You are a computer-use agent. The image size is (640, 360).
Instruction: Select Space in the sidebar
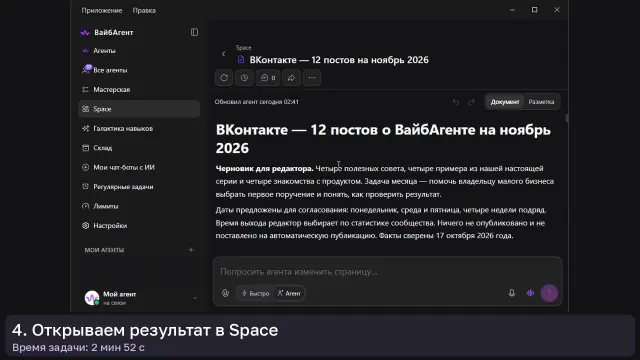[x=139, y=109]
